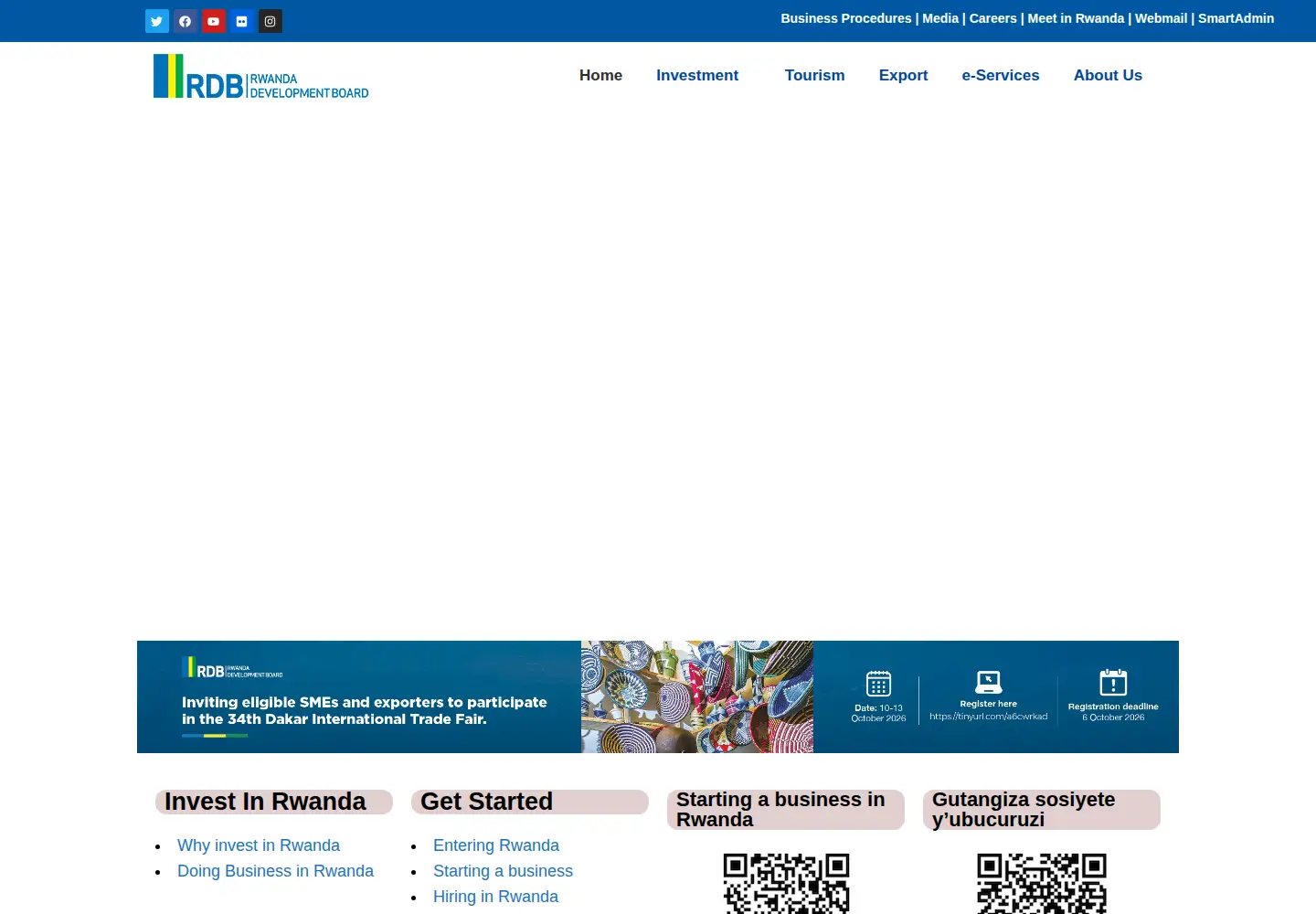Open the e-Services menu
Viewport: 1316px width, 914px height.
tap(1001, 75)
